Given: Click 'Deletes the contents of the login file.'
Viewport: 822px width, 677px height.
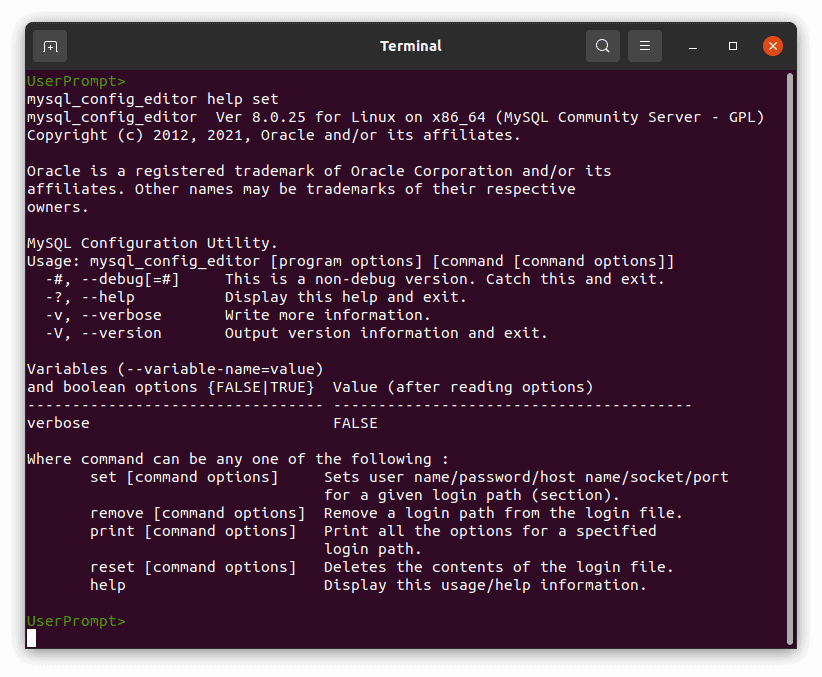Looking at the screenshot, I should 499,567.
